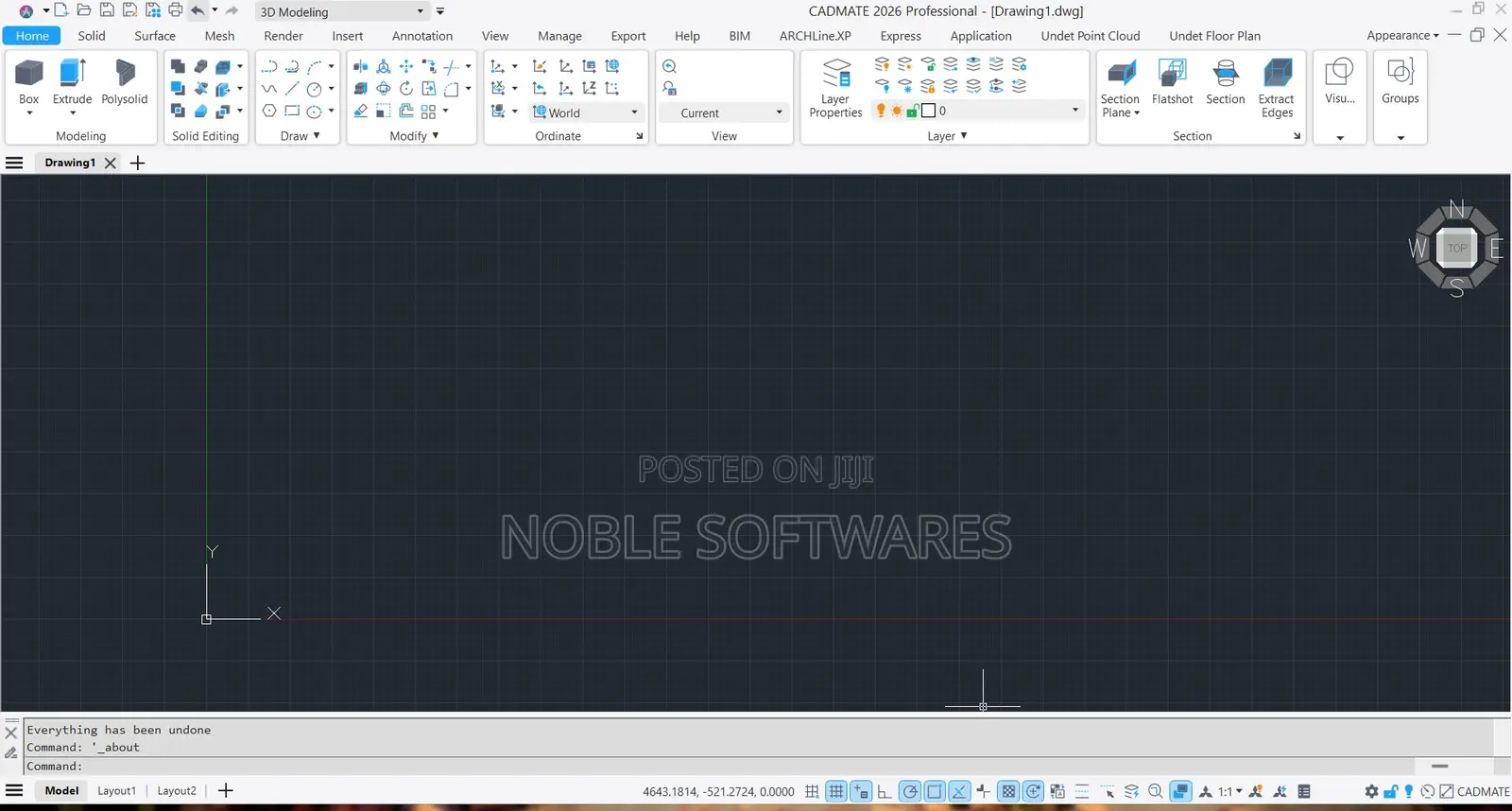
Task: Open Layer Properties manager
Action: point(836,88)
